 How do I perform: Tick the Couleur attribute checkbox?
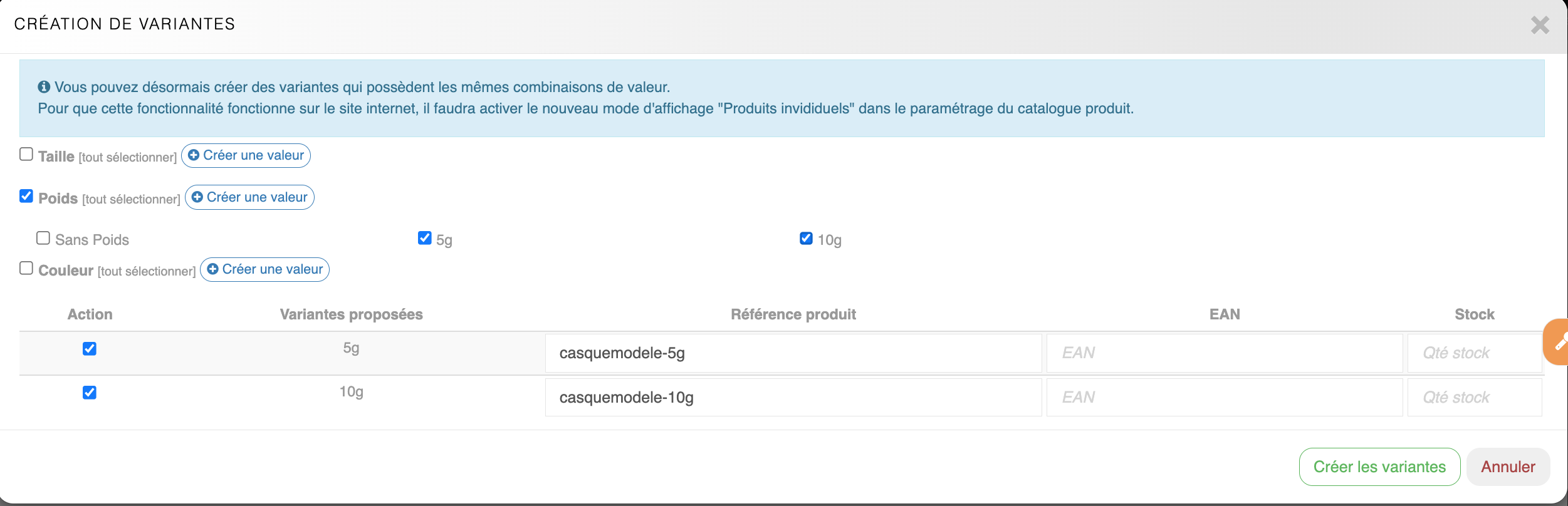tap(26, 268)
